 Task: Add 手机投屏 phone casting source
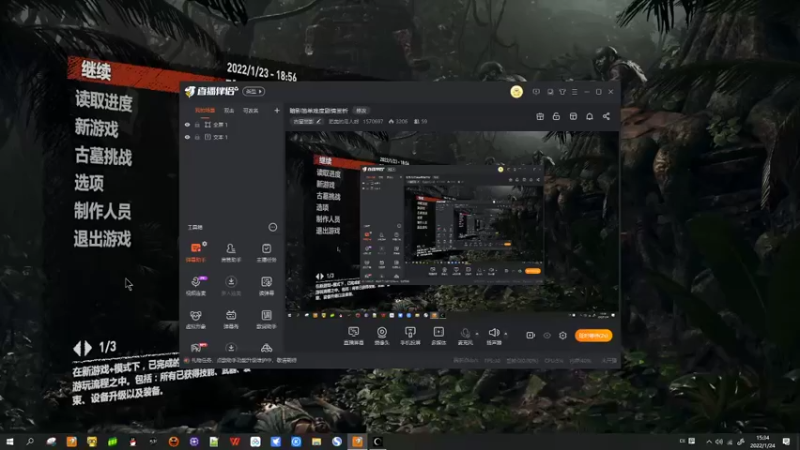(410, 336)
